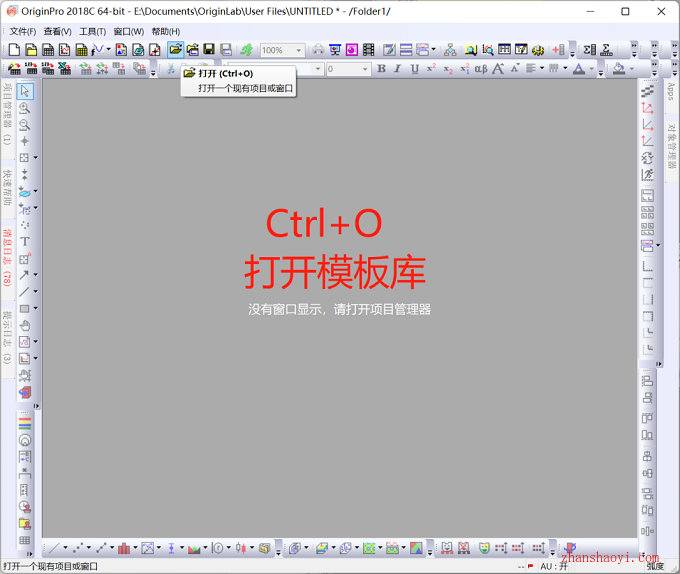Open the Line plot dropdown arrow

(x=65, y=548)
